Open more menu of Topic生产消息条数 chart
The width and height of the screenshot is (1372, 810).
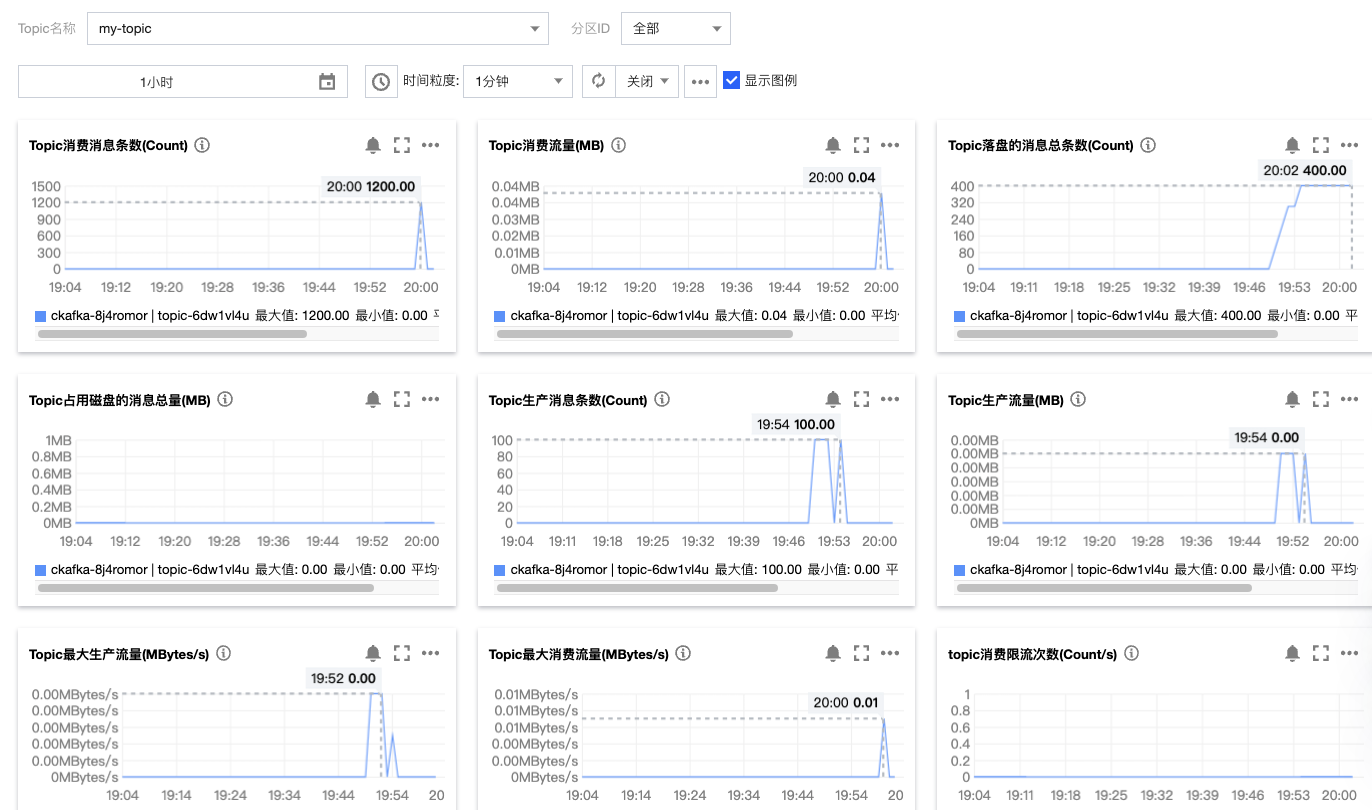pos(891,399)
